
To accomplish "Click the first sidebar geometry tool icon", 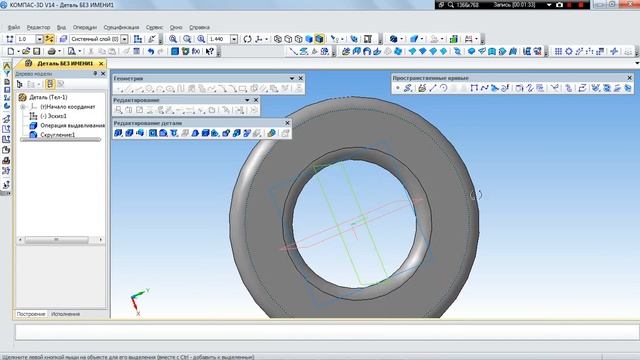I will 7,66.
